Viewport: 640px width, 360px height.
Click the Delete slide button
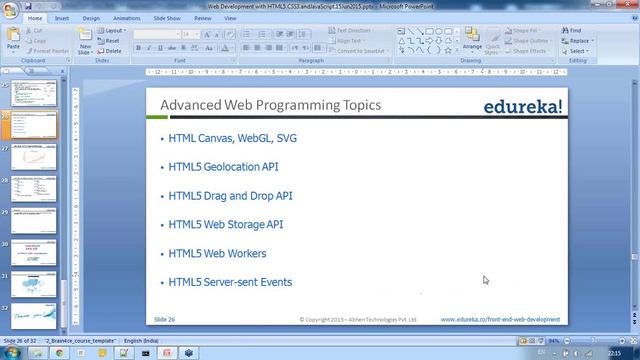[x=109, y=51]
